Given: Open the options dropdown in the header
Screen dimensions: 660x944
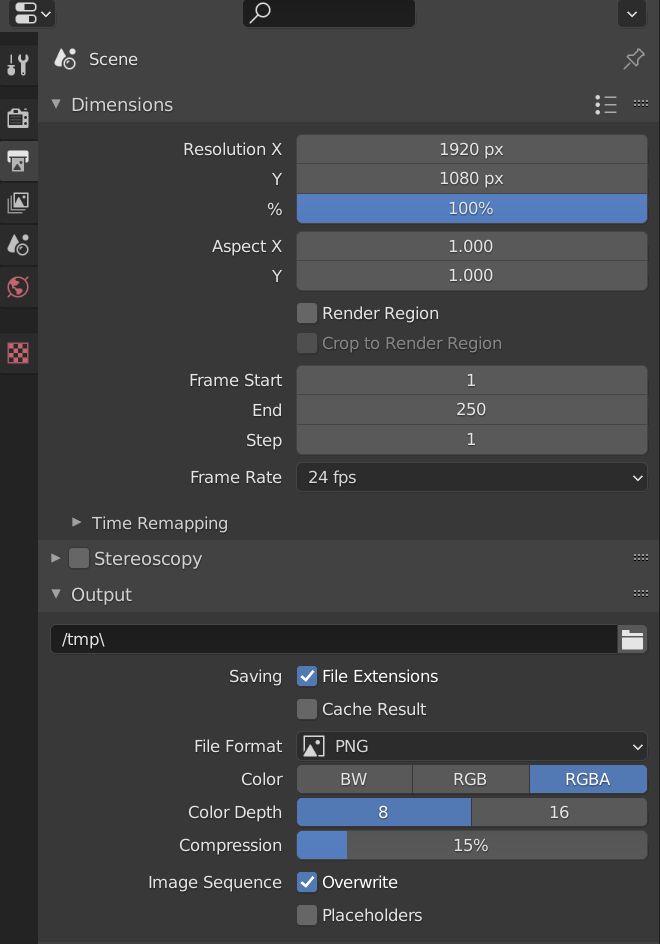Looking at the screenshot, I should [632, 13].
